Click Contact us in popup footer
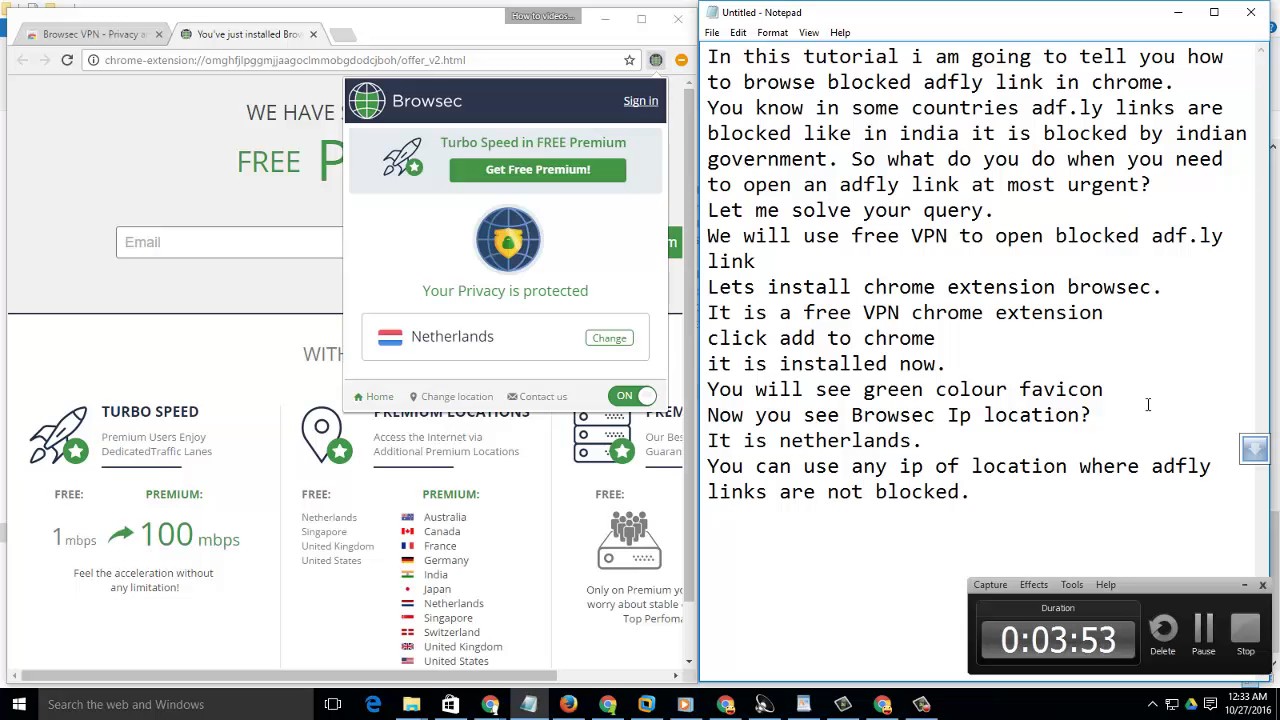This screenshot has width=1280, height=720. (x=537, y=397)
